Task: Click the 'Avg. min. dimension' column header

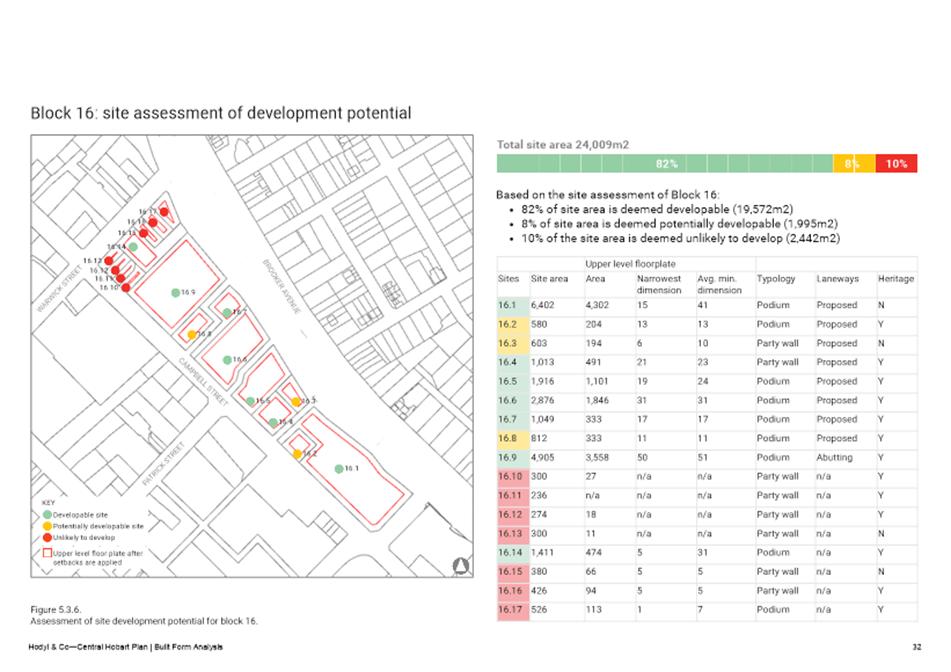Action: (x=719, y=284)
